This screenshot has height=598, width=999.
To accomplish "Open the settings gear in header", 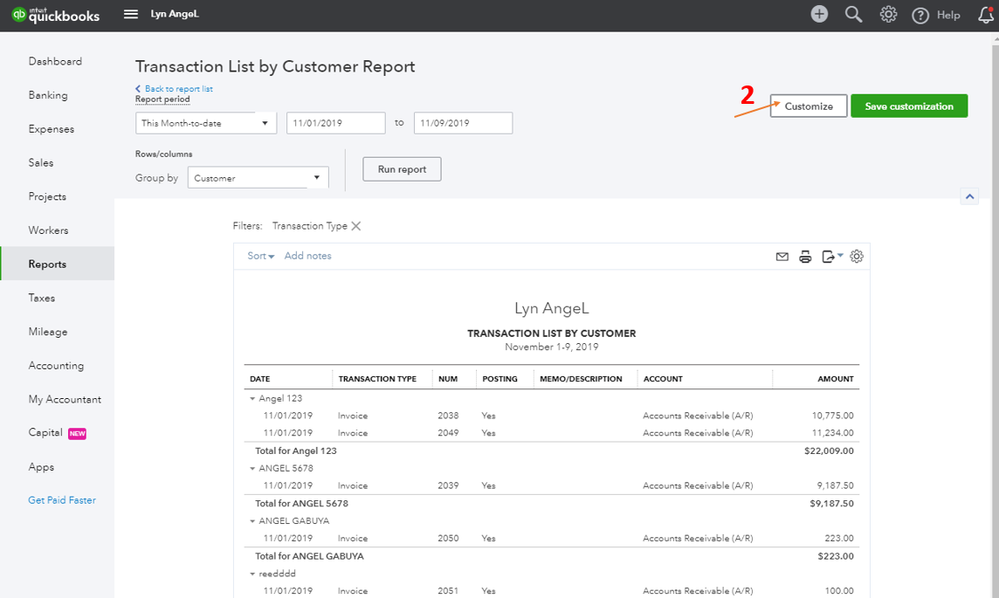I will click(x=888, y=14).
